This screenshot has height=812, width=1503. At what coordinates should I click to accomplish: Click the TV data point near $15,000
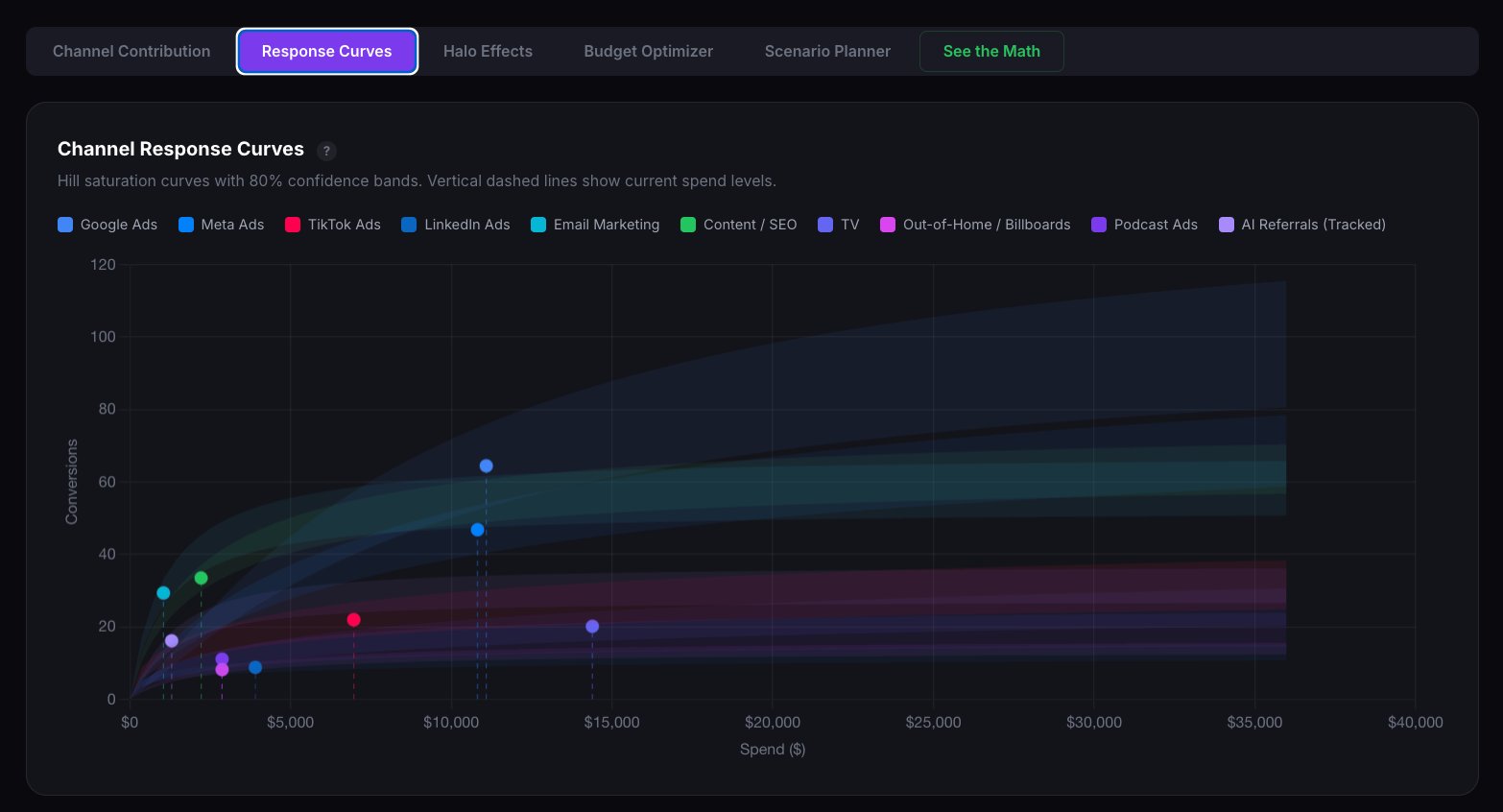pyautogui.click(x=592, y=627)
